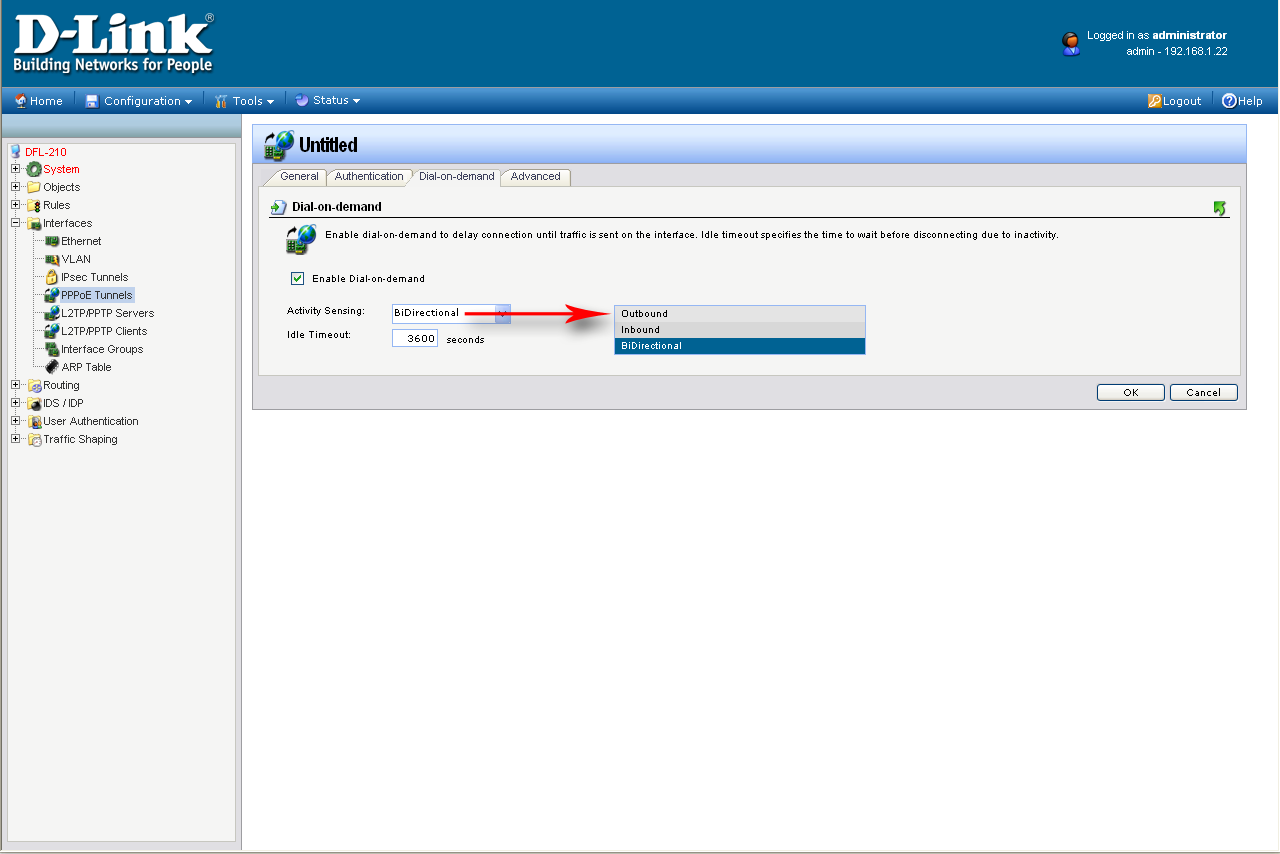Open the Activity Sensing dropdown

[x=451, y=313]
